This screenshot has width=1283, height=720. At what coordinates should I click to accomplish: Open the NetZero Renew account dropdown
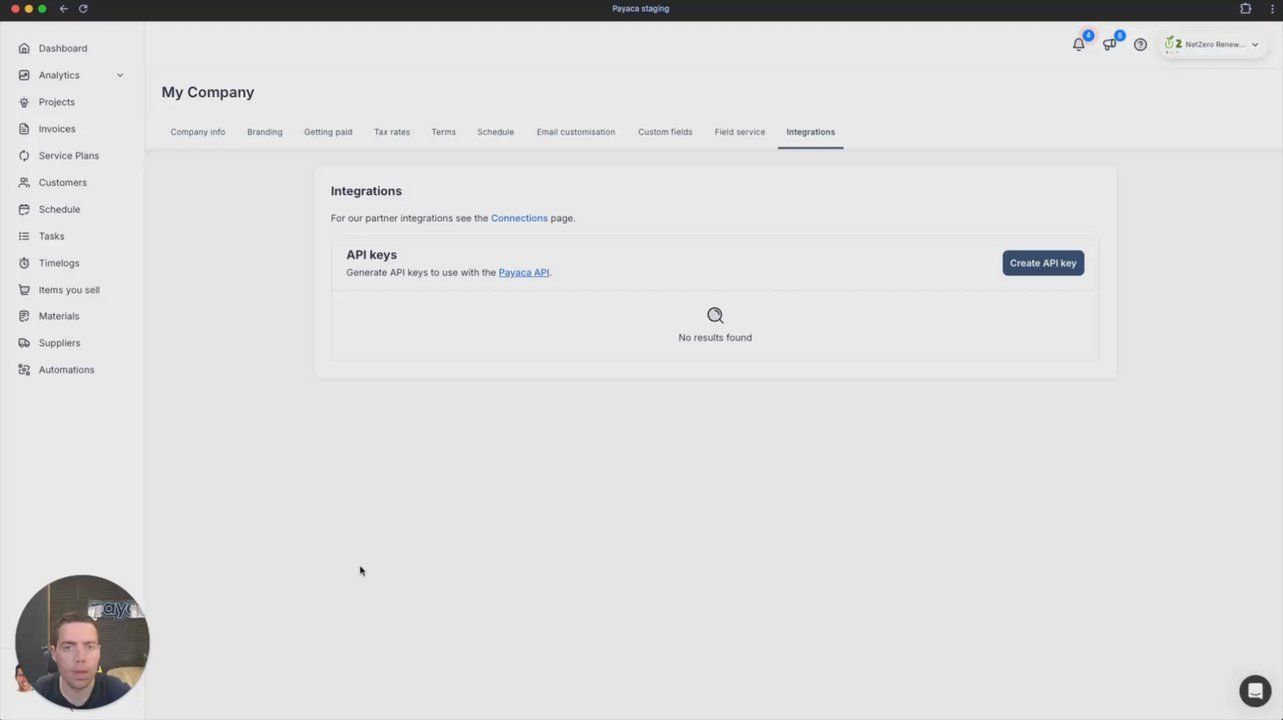click(x=1211, y=44)
